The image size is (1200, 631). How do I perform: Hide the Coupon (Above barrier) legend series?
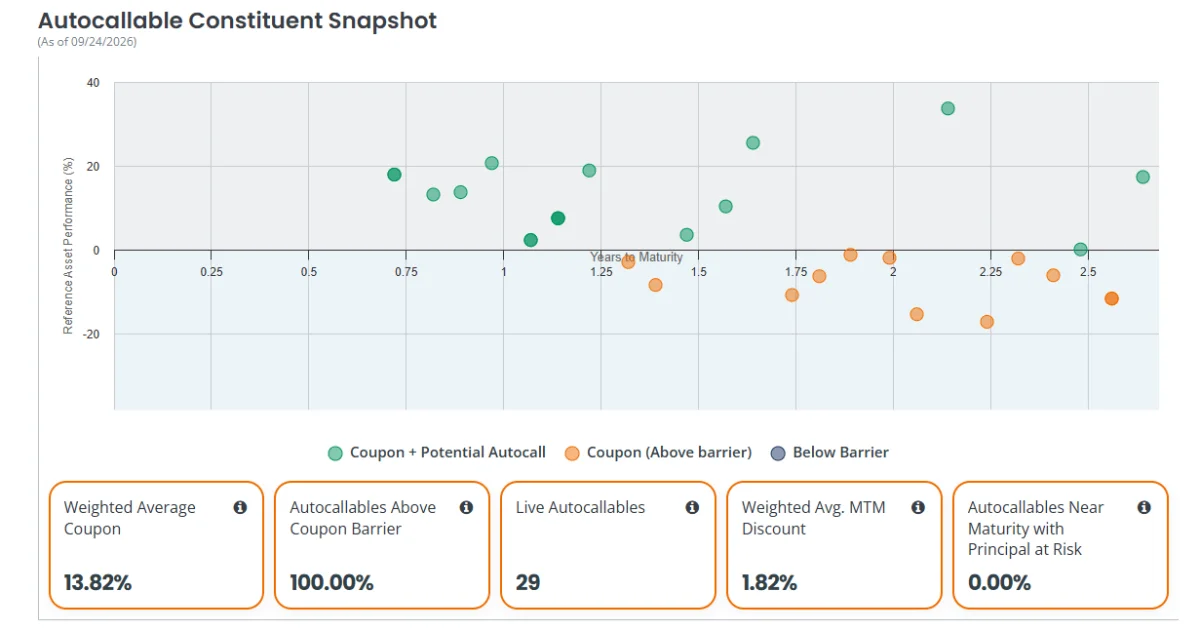(658, 453)
